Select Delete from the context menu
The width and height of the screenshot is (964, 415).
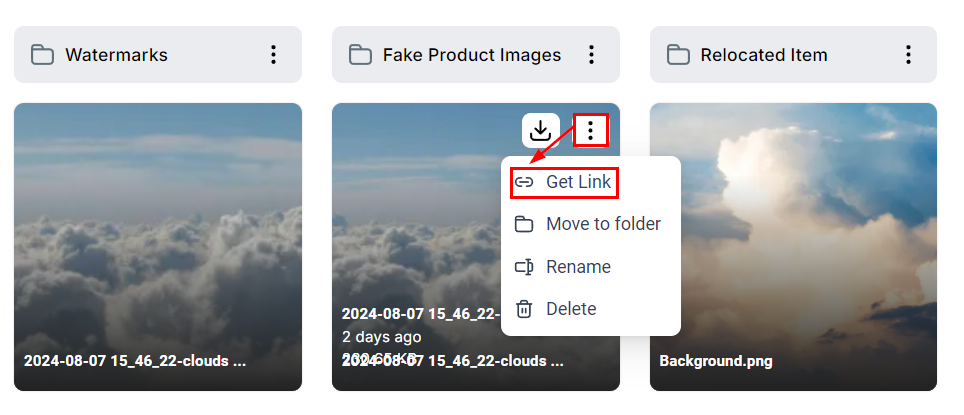pos(591,309)
